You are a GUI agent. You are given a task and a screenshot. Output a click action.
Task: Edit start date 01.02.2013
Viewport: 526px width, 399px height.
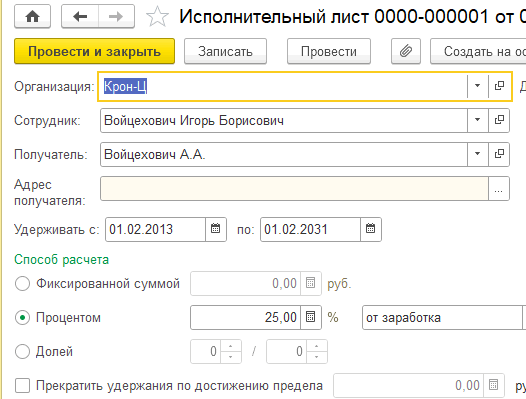coord(155,229)
